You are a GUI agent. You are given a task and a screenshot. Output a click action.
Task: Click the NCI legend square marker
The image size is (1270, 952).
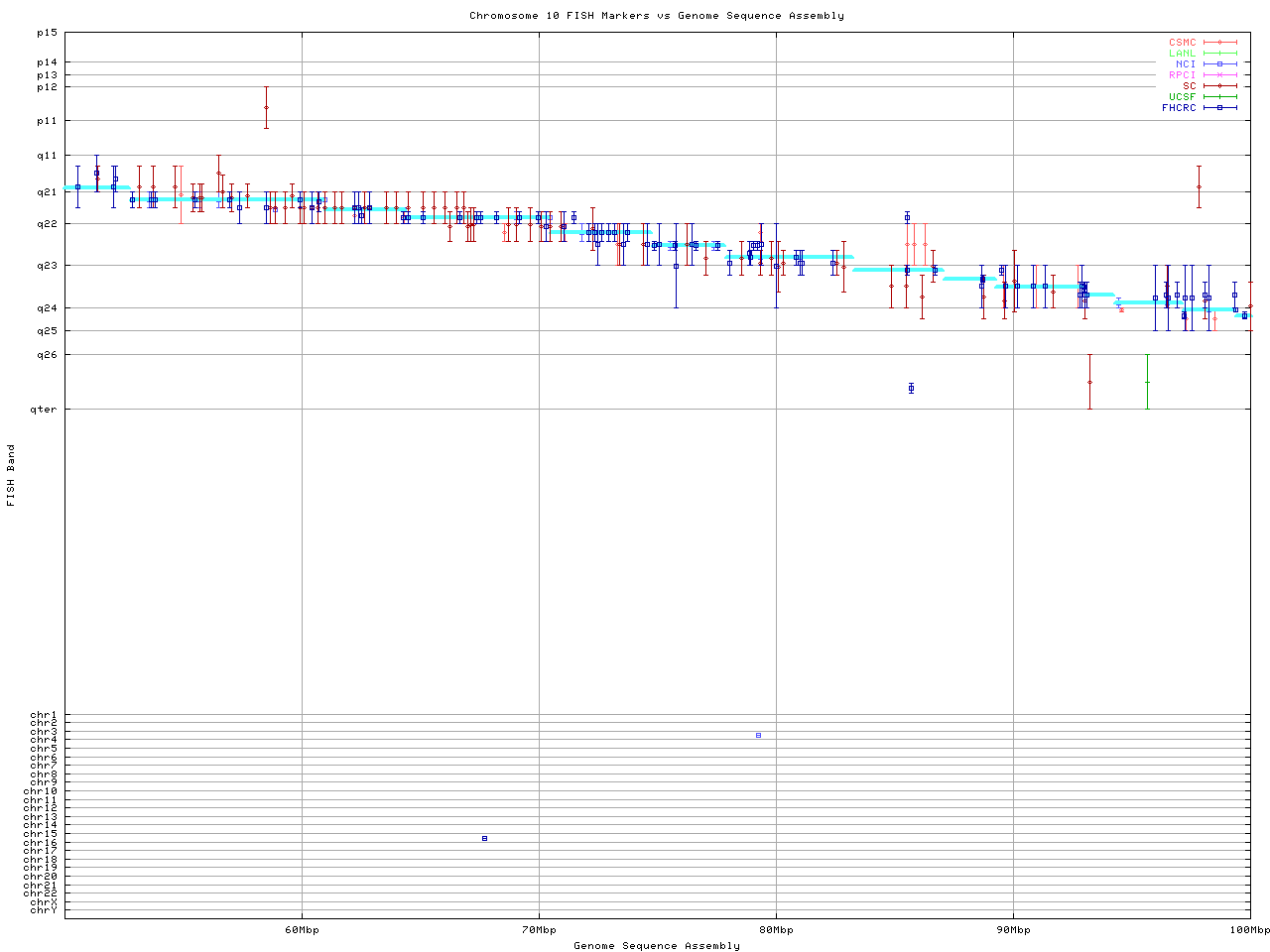[1219, 64]
